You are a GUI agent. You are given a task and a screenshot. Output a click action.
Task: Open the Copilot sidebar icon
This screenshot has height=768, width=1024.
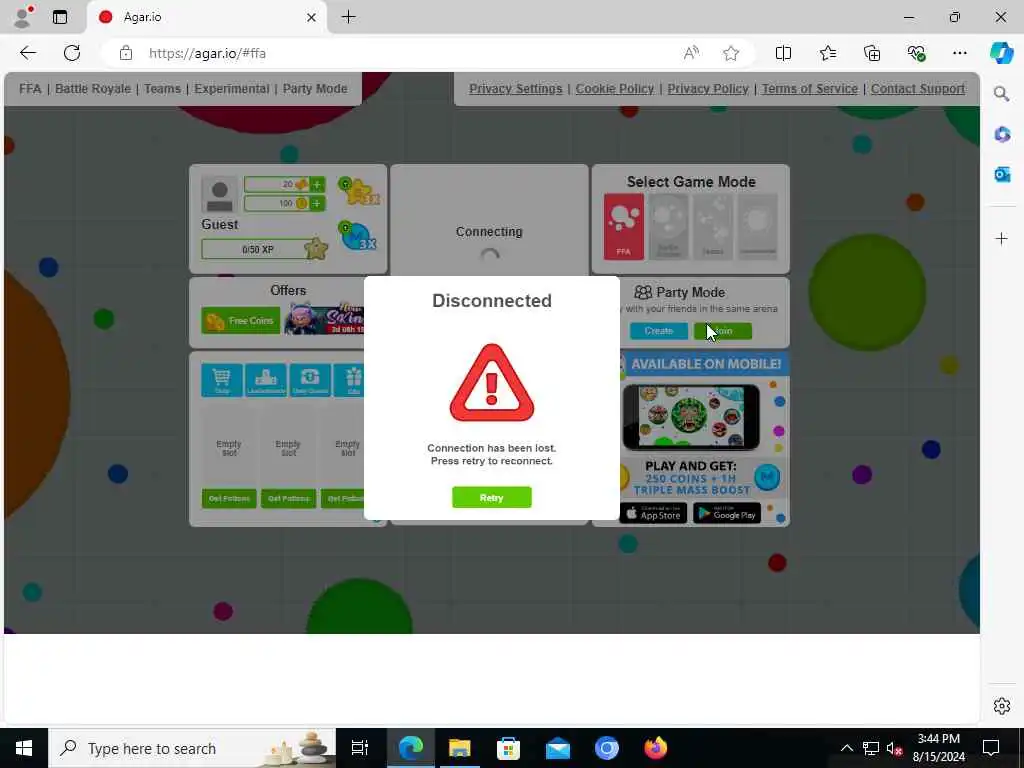click(1001, 53)
